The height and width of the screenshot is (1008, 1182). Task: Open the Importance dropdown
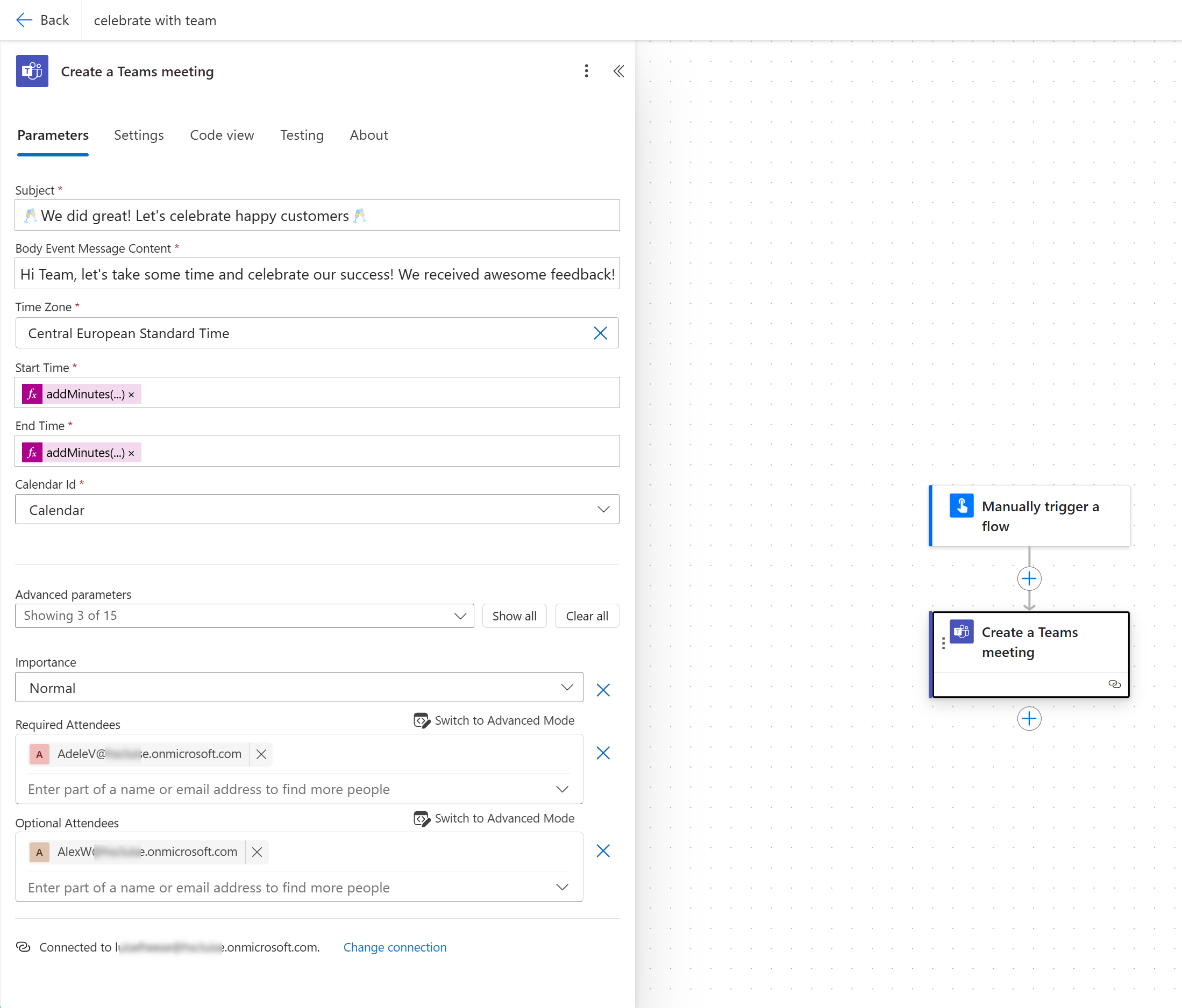point(299,688)
